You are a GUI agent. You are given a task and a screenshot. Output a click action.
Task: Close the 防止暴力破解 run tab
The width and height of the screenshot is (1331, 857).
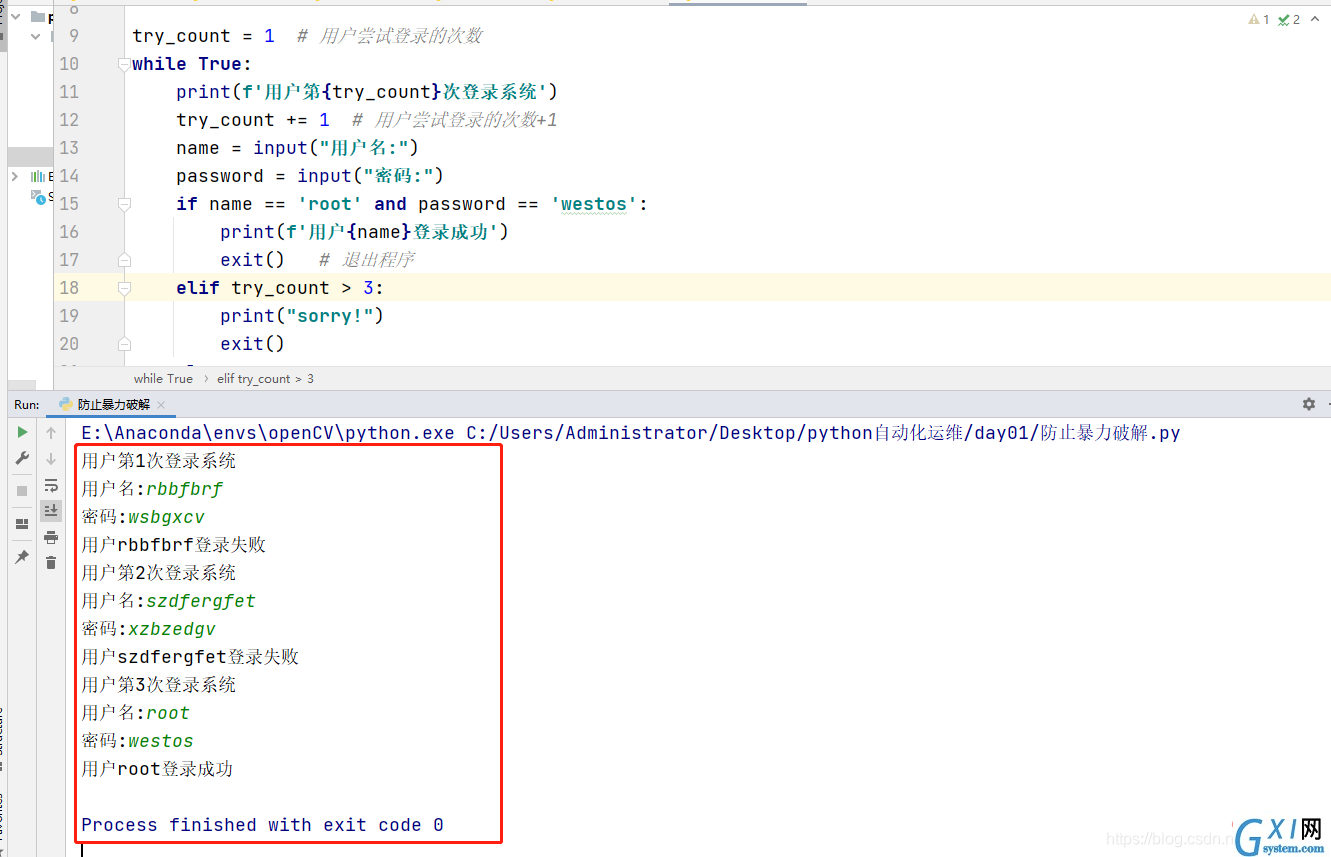160,405
